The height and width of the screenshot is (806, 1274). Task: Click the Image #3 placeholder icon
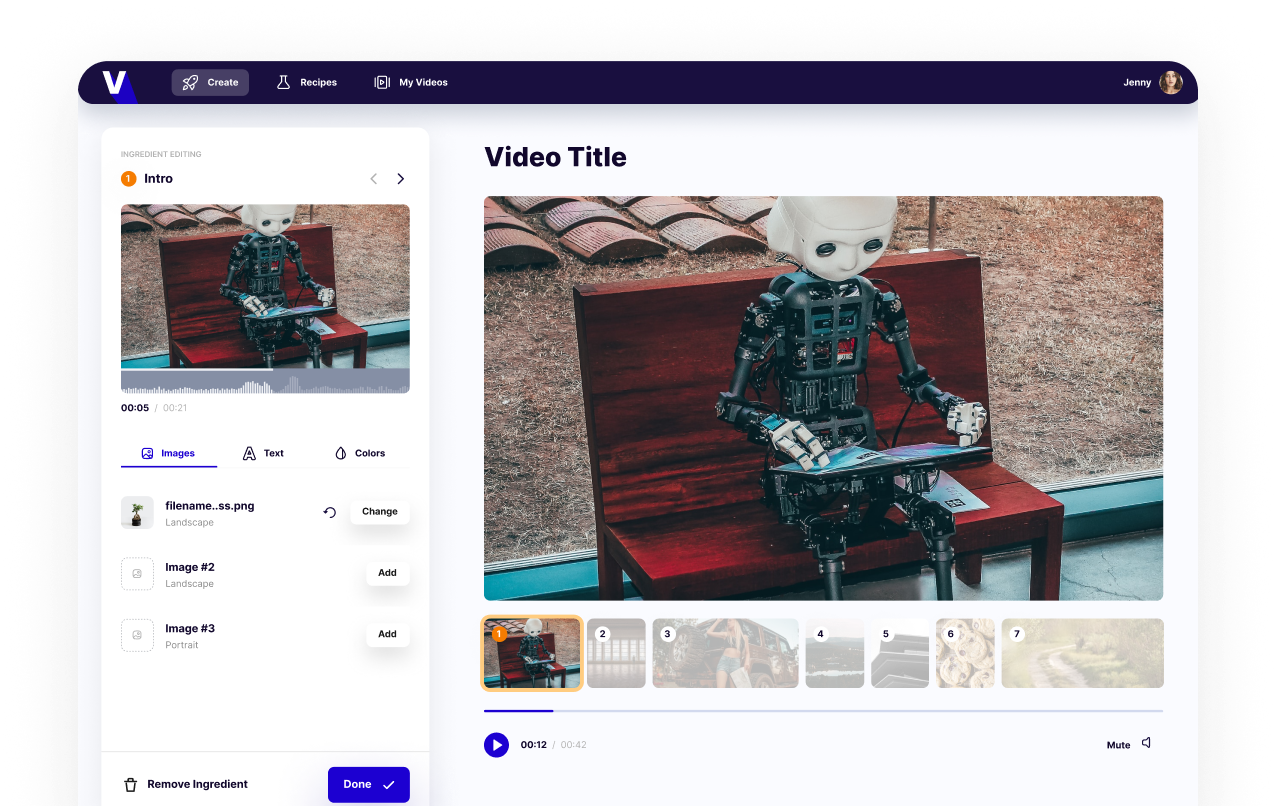click(x=137, y=635)
